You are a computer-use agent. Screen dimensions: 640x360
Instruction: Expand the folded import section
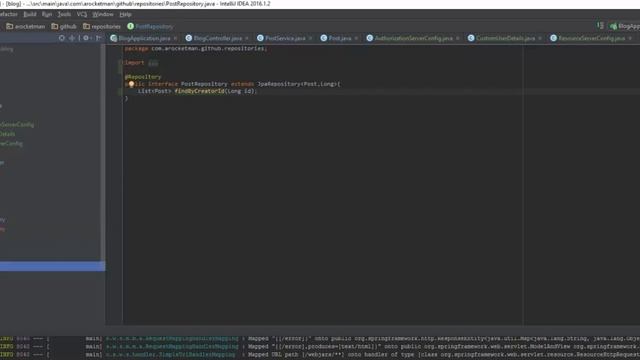pyautogui.click(x=153, y=63)
